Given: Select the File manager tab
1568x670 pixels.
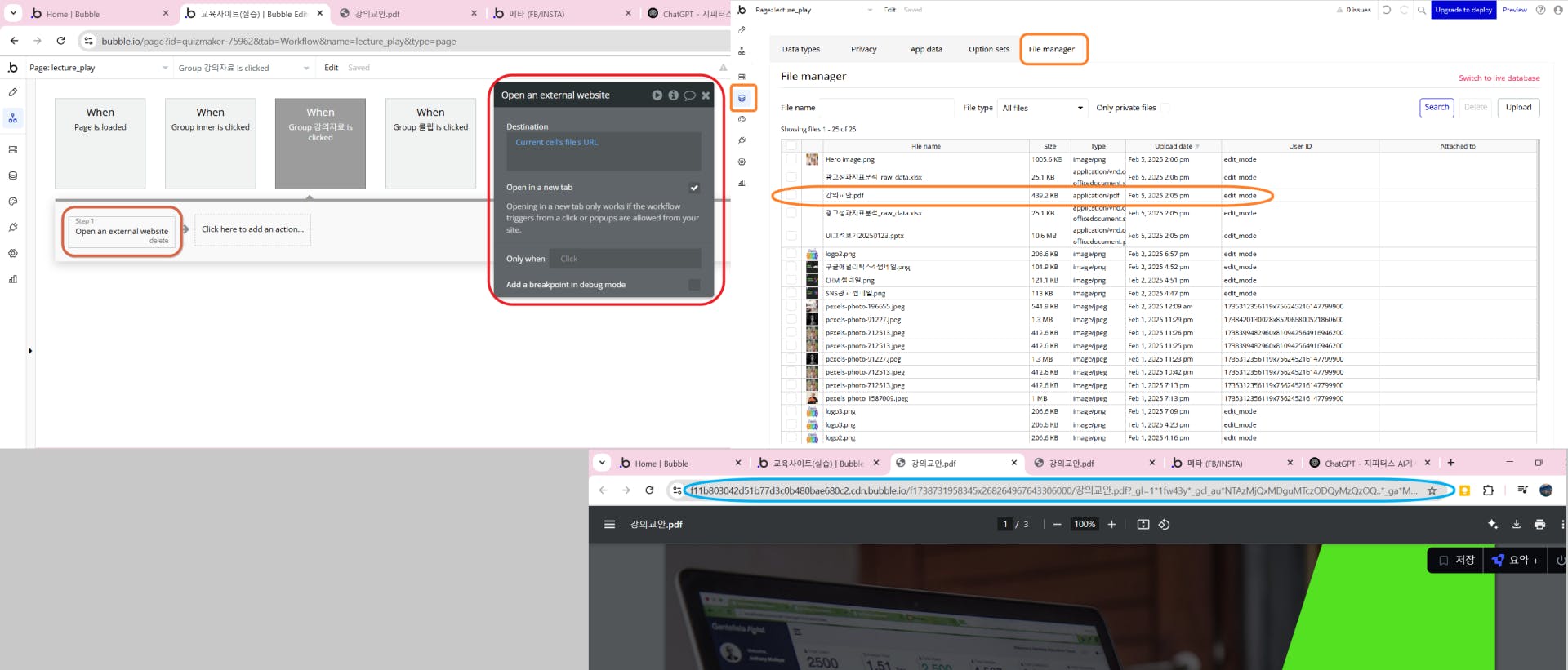Looking at the screenshot, I should pyautogui.click(x=1052, y=49).
